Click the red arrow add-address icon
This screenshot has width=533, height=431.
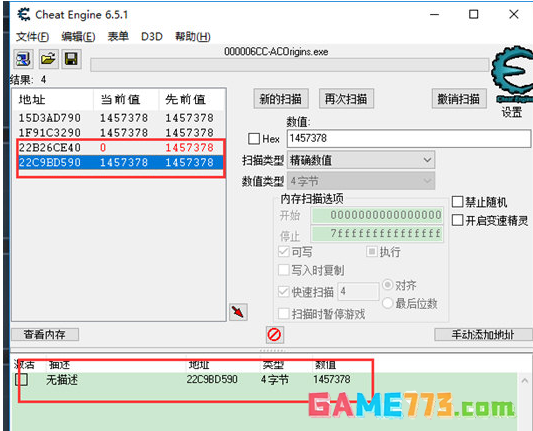click(x=238, y=312)
